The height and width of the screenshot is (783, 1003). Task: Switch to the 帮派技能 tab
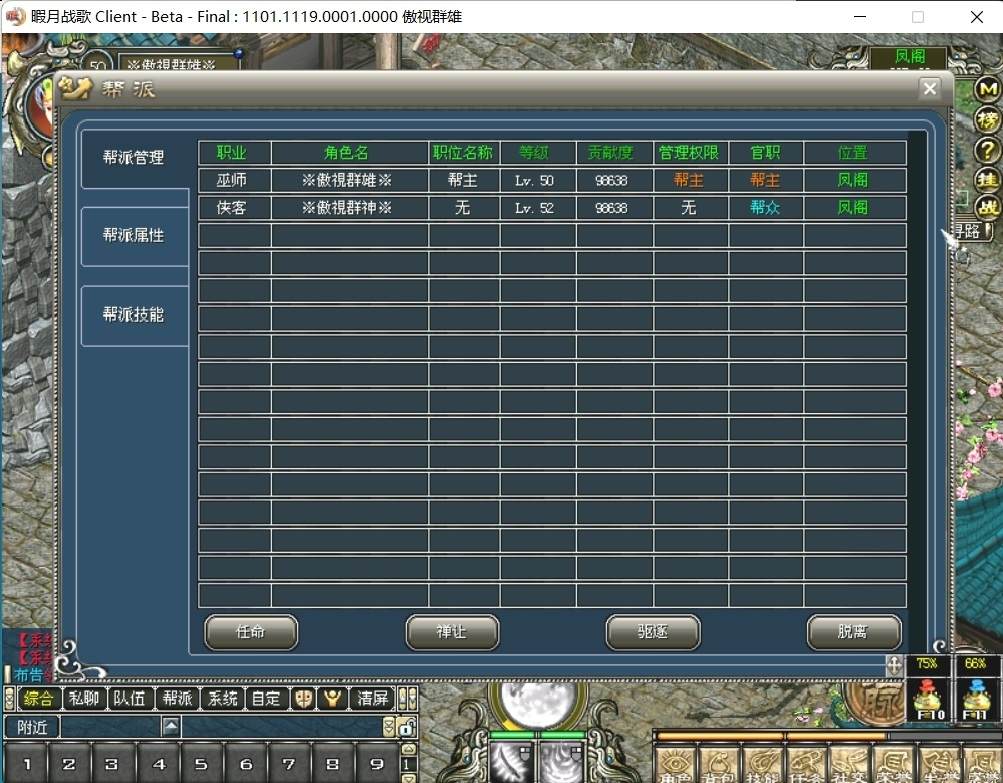(134, 314)
